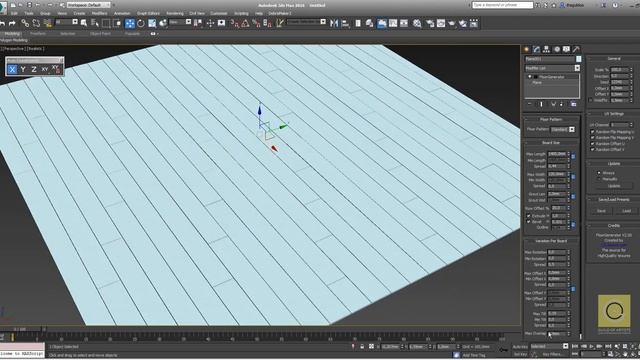
Task: Open Select by Name list
Action: 95,23
